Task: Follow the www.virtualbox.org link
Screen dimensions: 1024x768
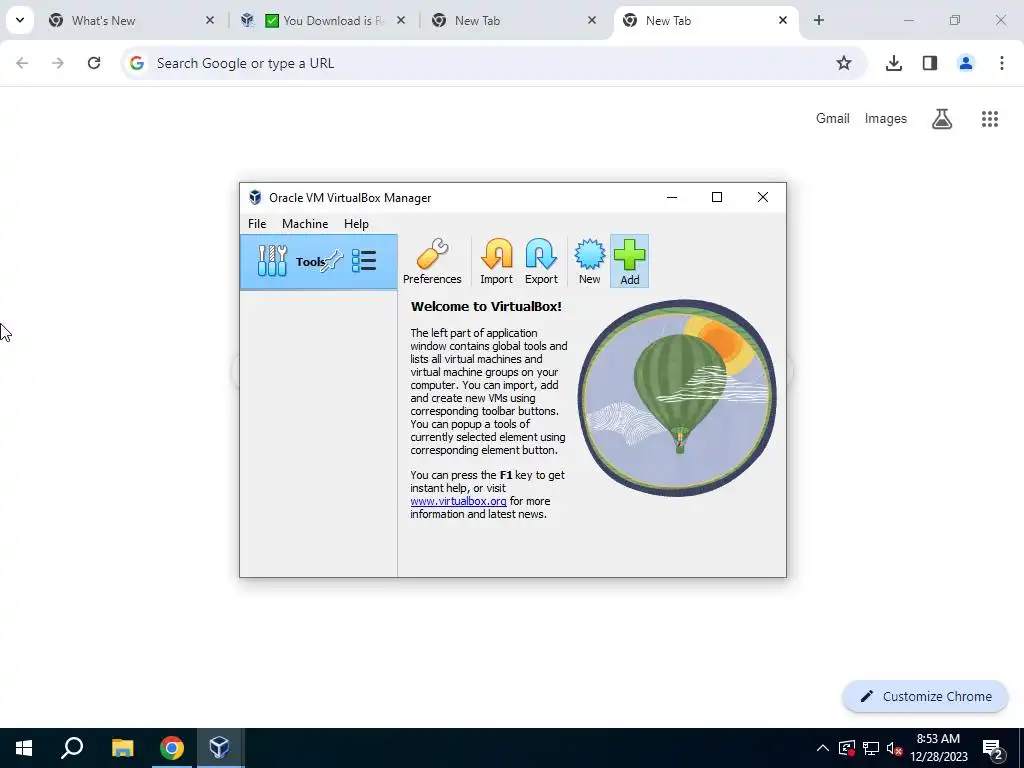Action: coord(458,501)
